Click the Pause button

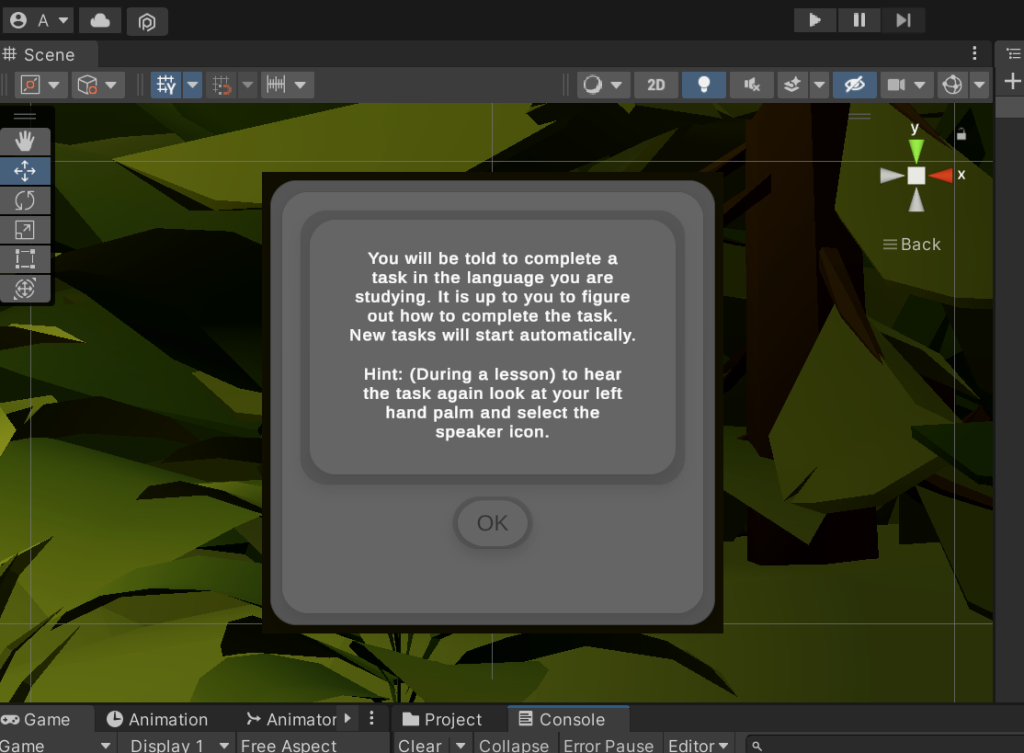point(859,20)
